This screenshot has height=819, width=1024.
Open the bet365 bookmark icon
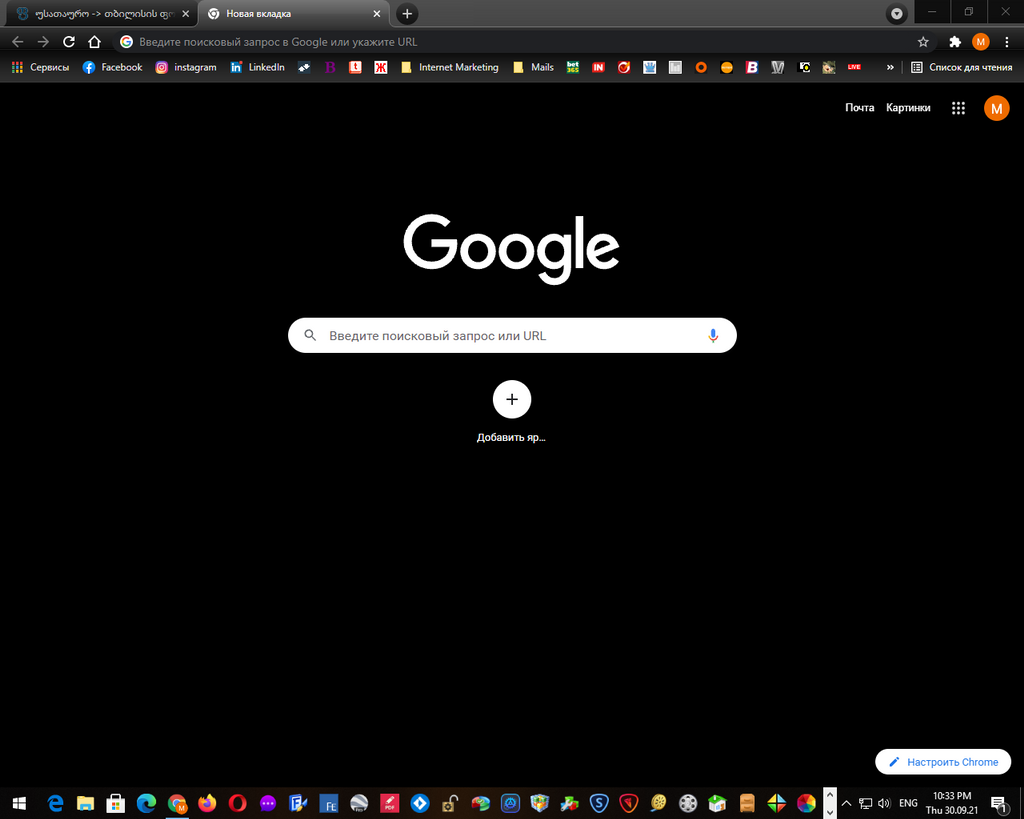(573, 67)
